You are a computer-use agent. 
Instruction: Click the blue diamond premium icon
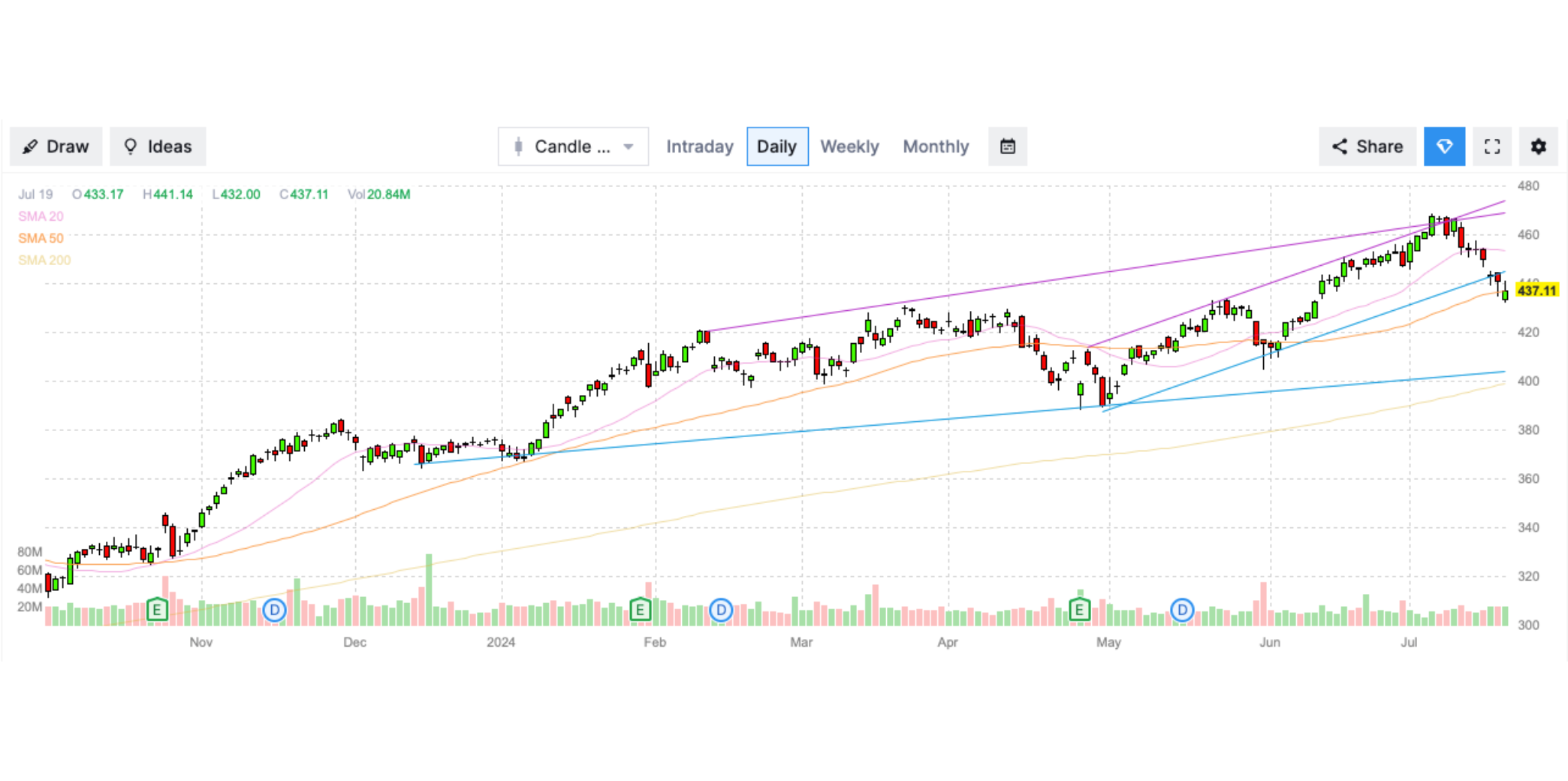click(x=1444, y=146)
